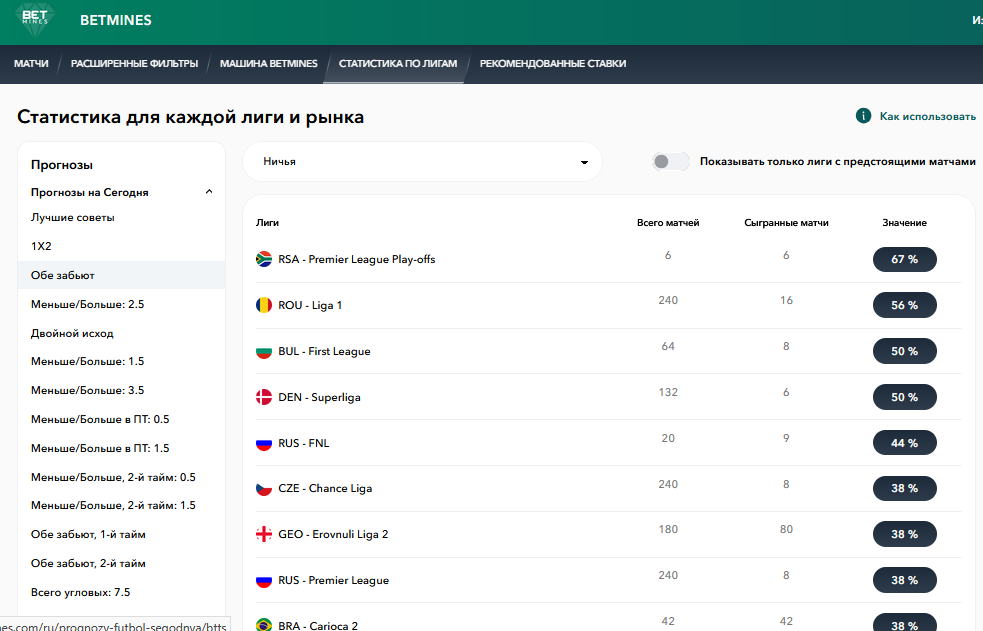Open the РАСШИРЕННЫЕ ФИЛЬТРЫ tab
The height and width of the screenshot is (631, 983).
click(134, 63)
